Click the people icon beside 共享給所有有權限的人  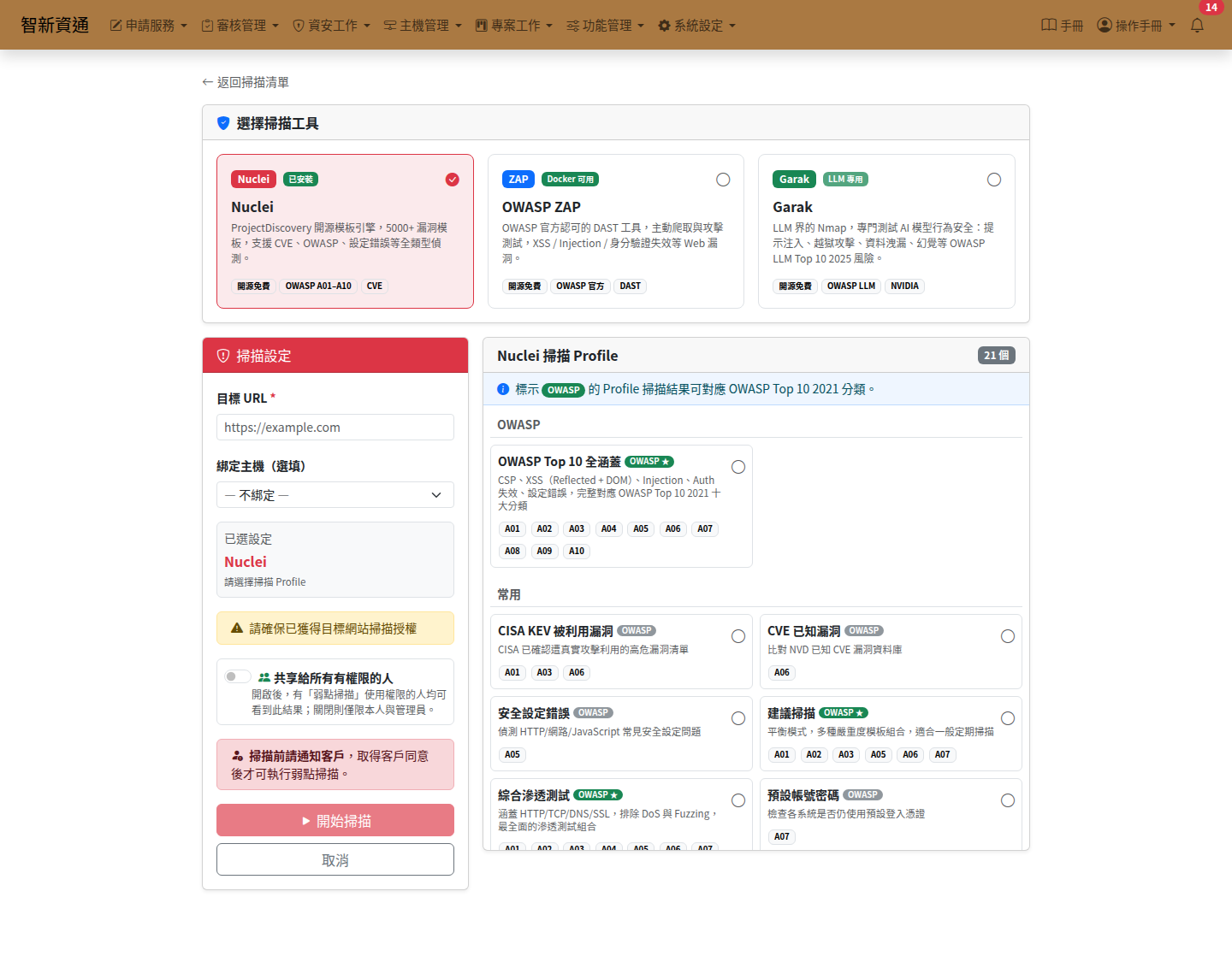pyautogui.click(x=264, y=677)
